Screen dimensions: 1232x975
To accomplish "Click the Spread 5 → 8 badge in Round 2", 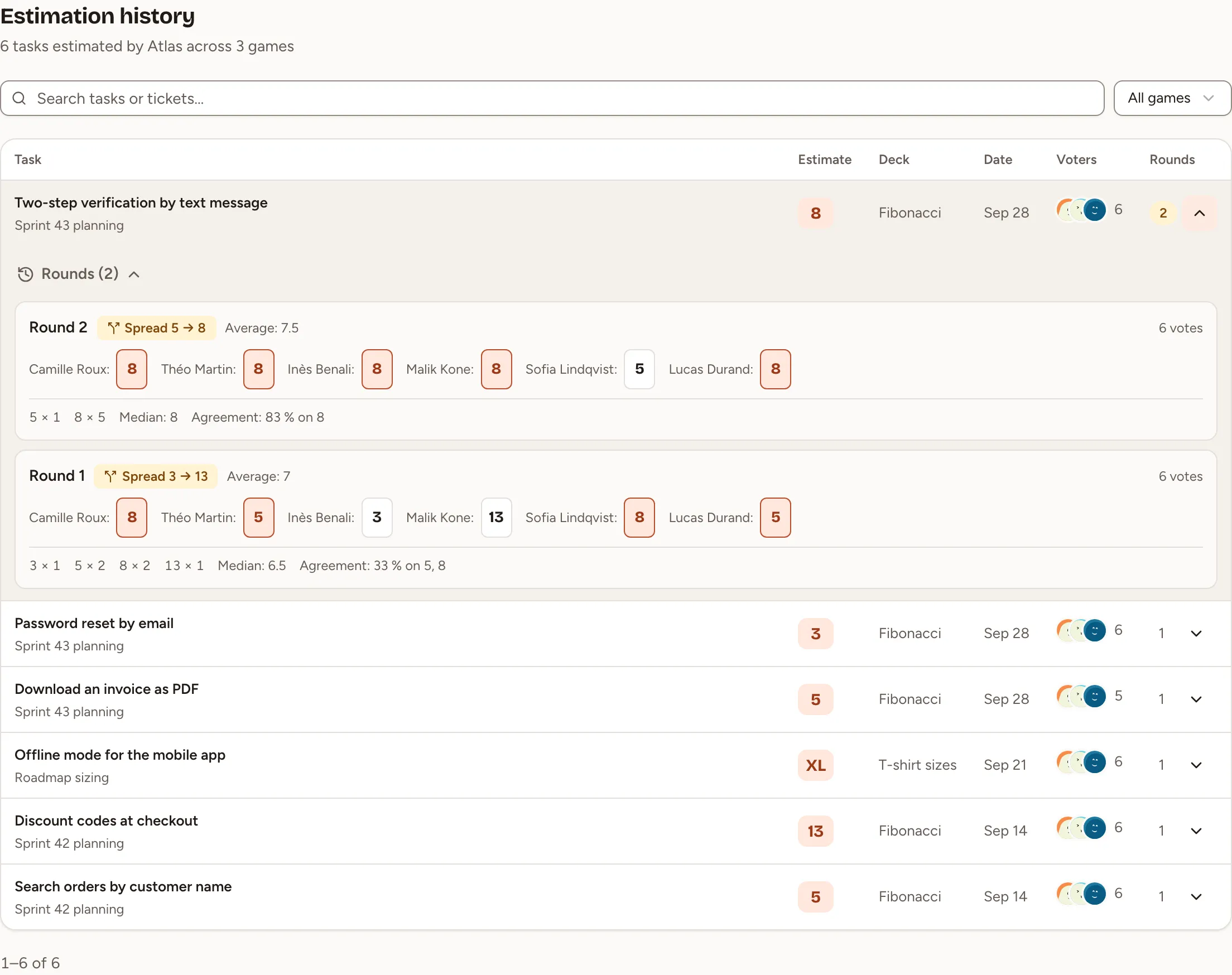I will point(156,327).
